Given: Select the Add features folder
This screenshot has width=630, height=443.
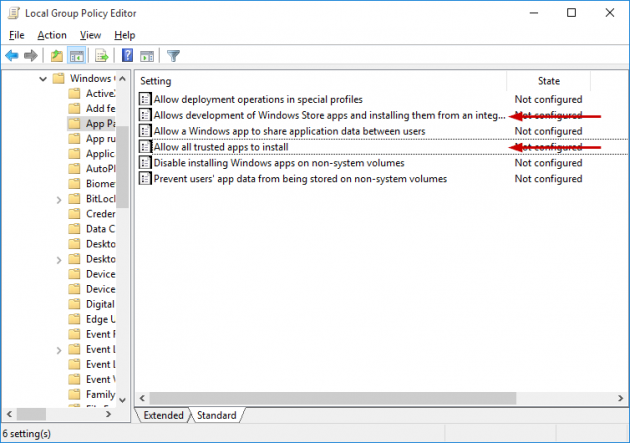Looking at the screenshot, I should (x=92, y=108).
